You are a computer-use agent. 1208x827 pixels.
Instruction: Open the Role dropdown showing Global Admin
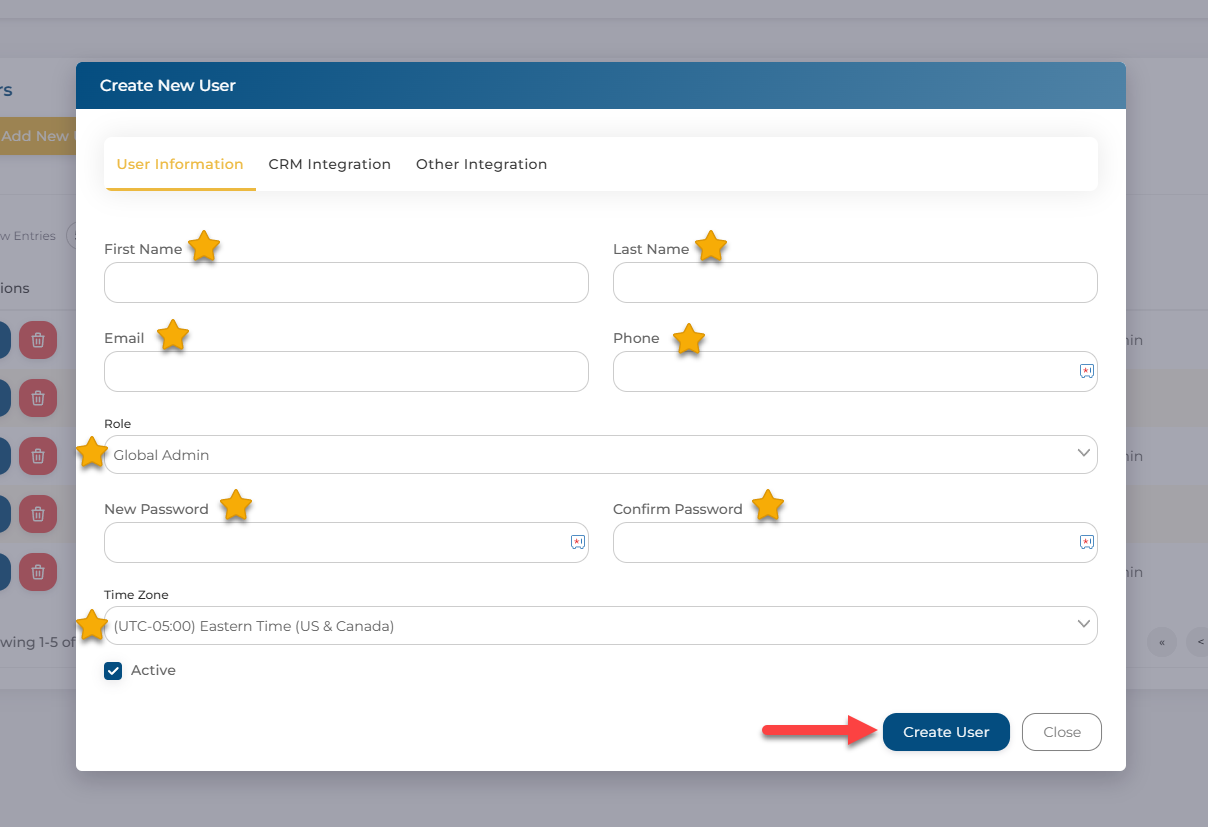[600, 455]
